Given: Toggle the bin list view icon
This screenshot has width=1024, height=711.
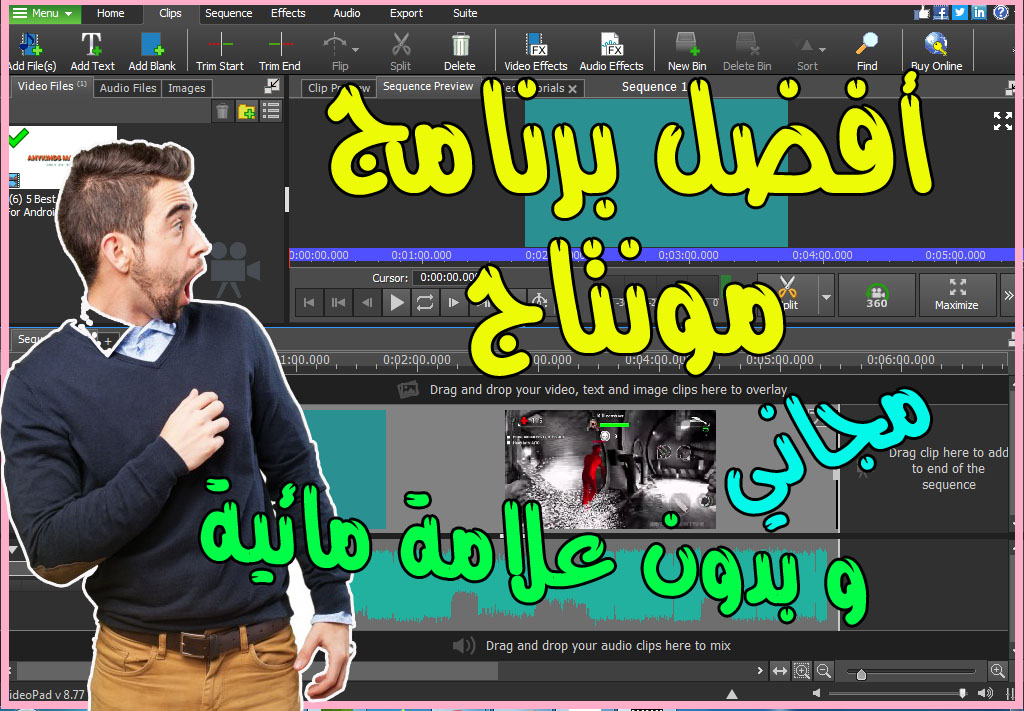Looking at the screenshot, I should point(271,111).
